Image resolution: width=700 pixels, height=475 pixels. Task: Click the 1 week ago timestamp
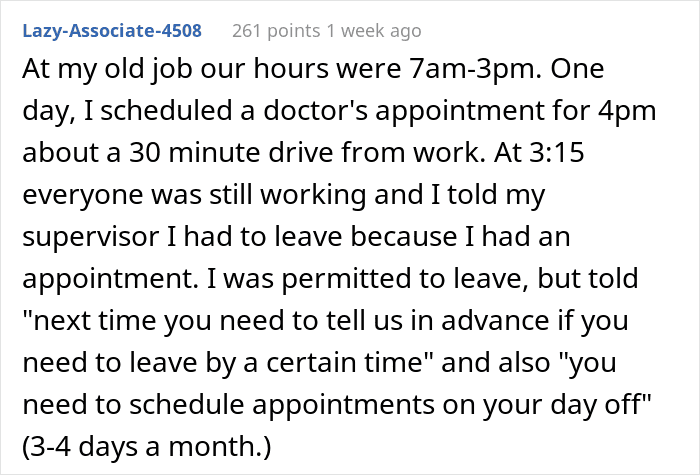(x=374, y=31)
